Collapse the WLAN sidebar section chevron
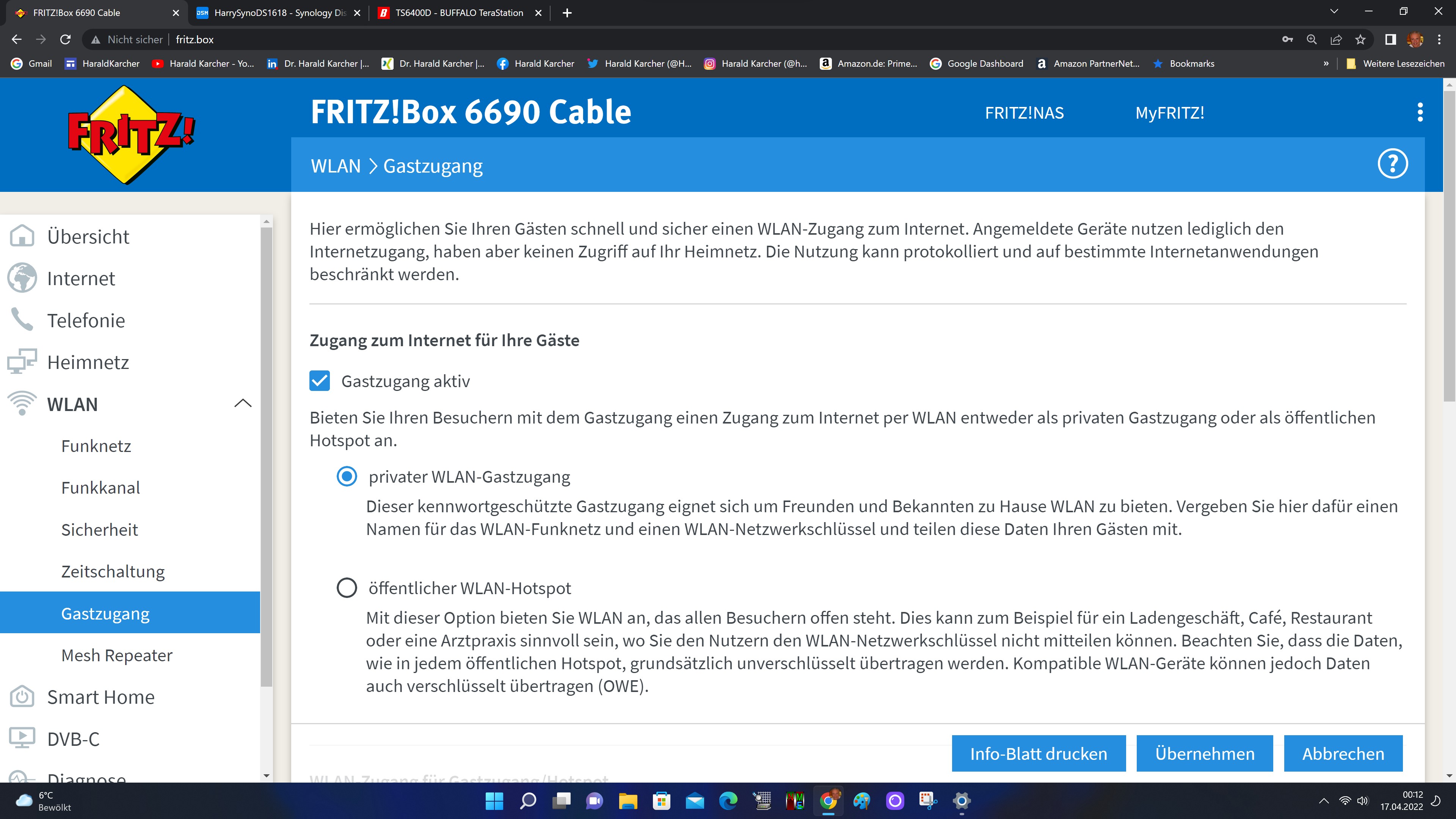This screenshot has height=819, width=1456. pos(243,403)
